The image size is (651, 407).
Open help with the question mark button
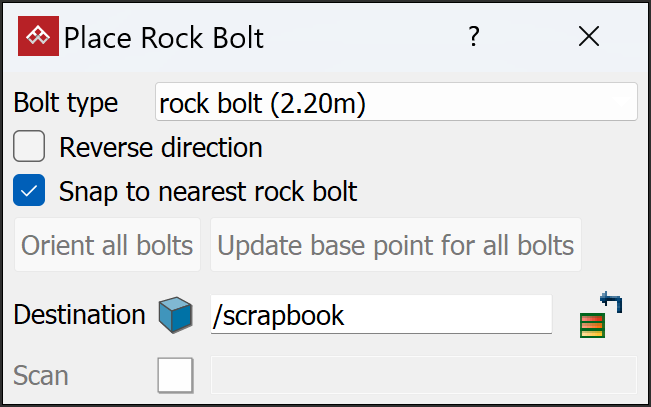pyautogui.click(x=474, y=37)
